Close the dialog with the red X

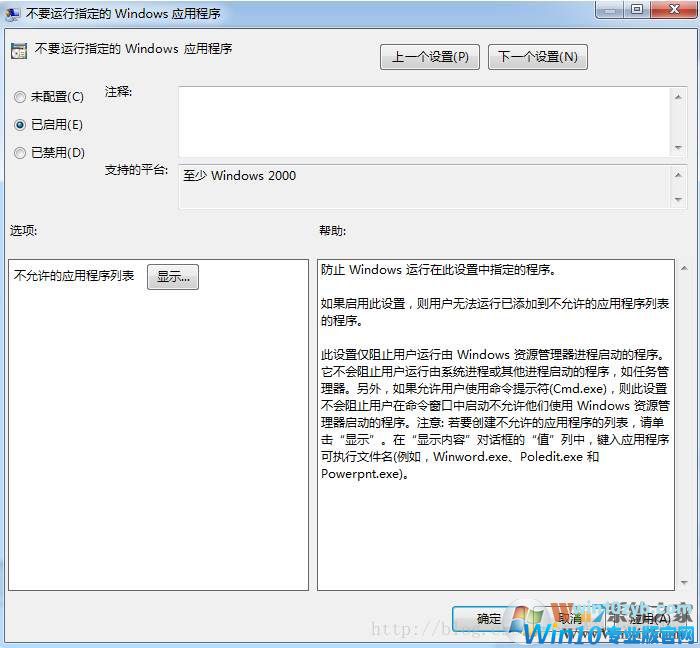pos(673,11)
